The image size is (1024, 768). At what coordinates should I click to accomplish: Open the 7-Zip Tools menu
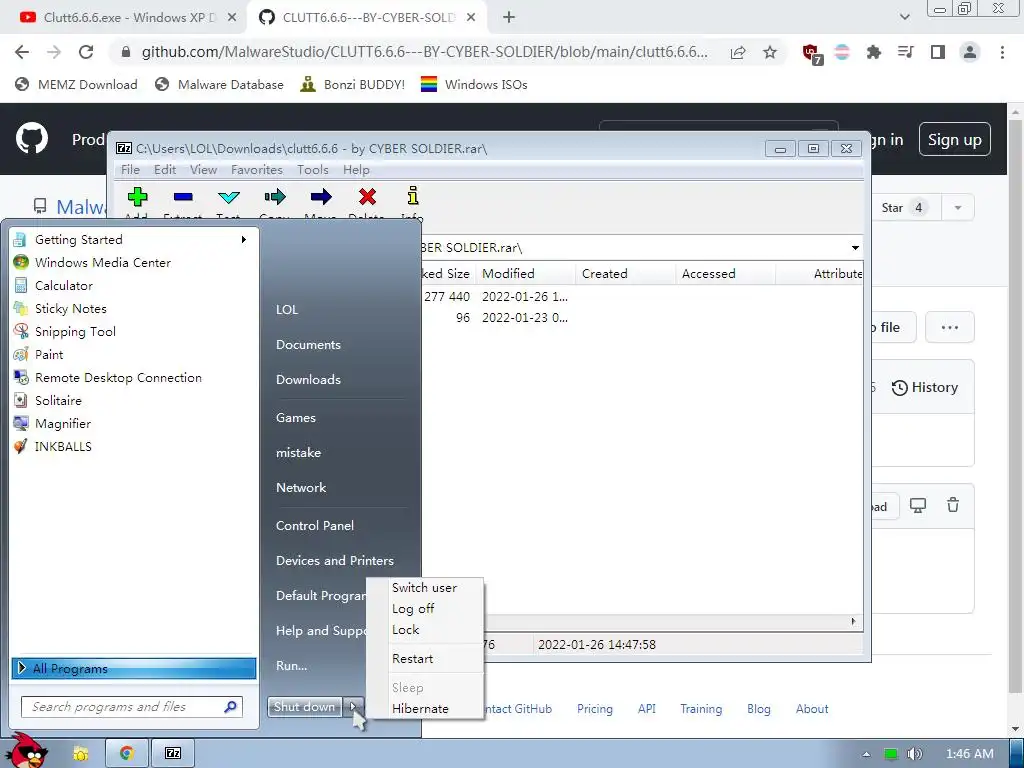point(313,170)
